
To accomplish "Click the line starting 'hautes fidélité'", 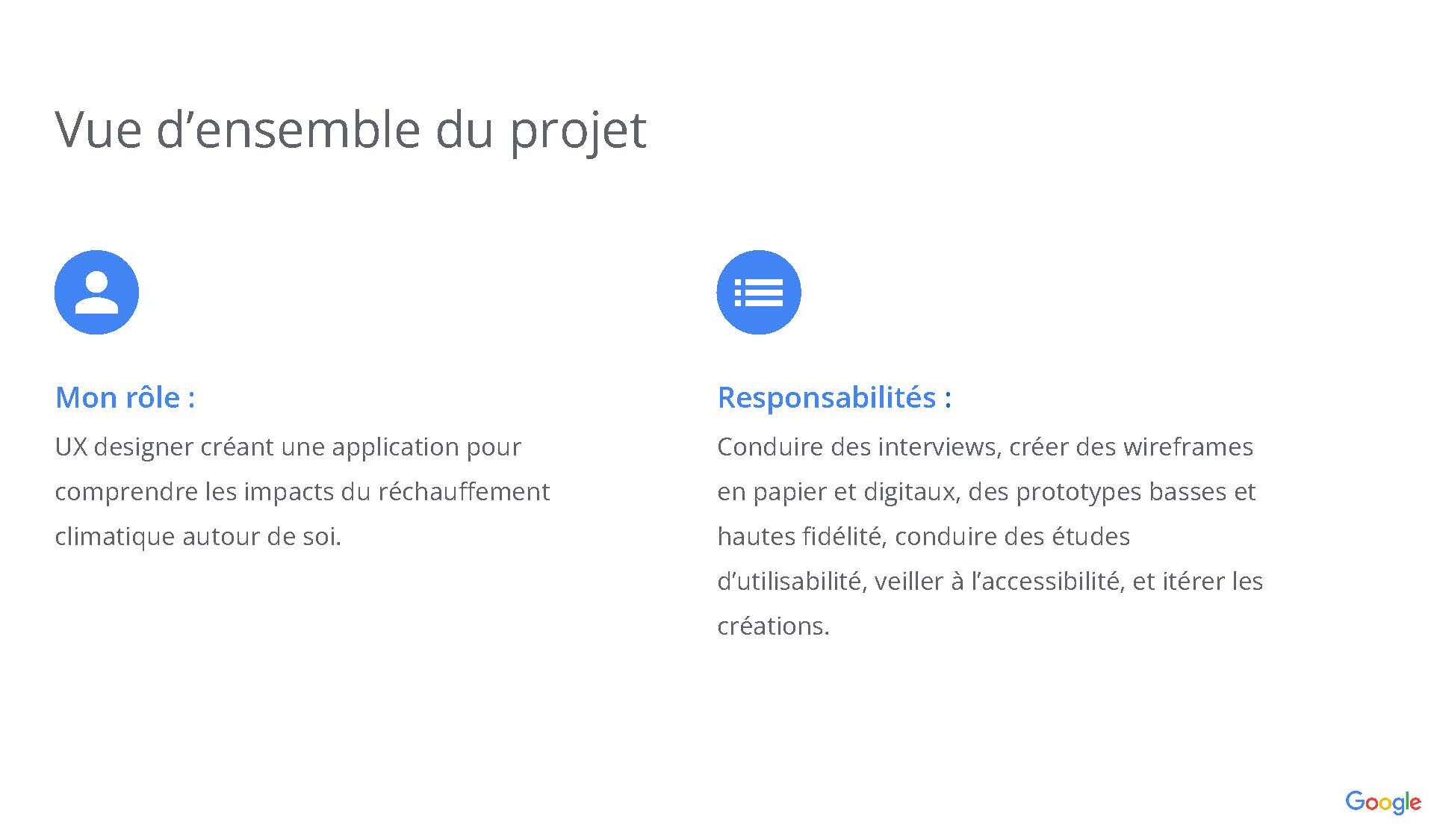I will [x=923, y=537].
